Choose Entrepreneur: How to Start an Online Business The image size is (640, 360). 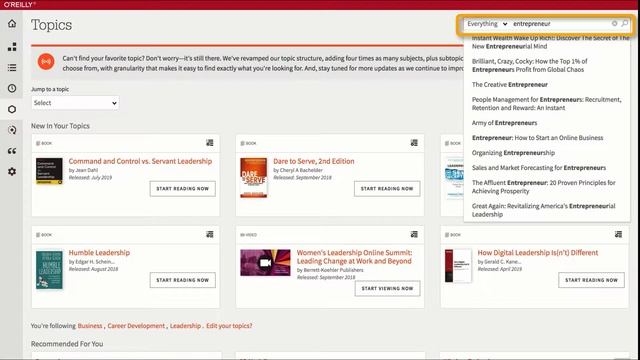click(537, 138)
